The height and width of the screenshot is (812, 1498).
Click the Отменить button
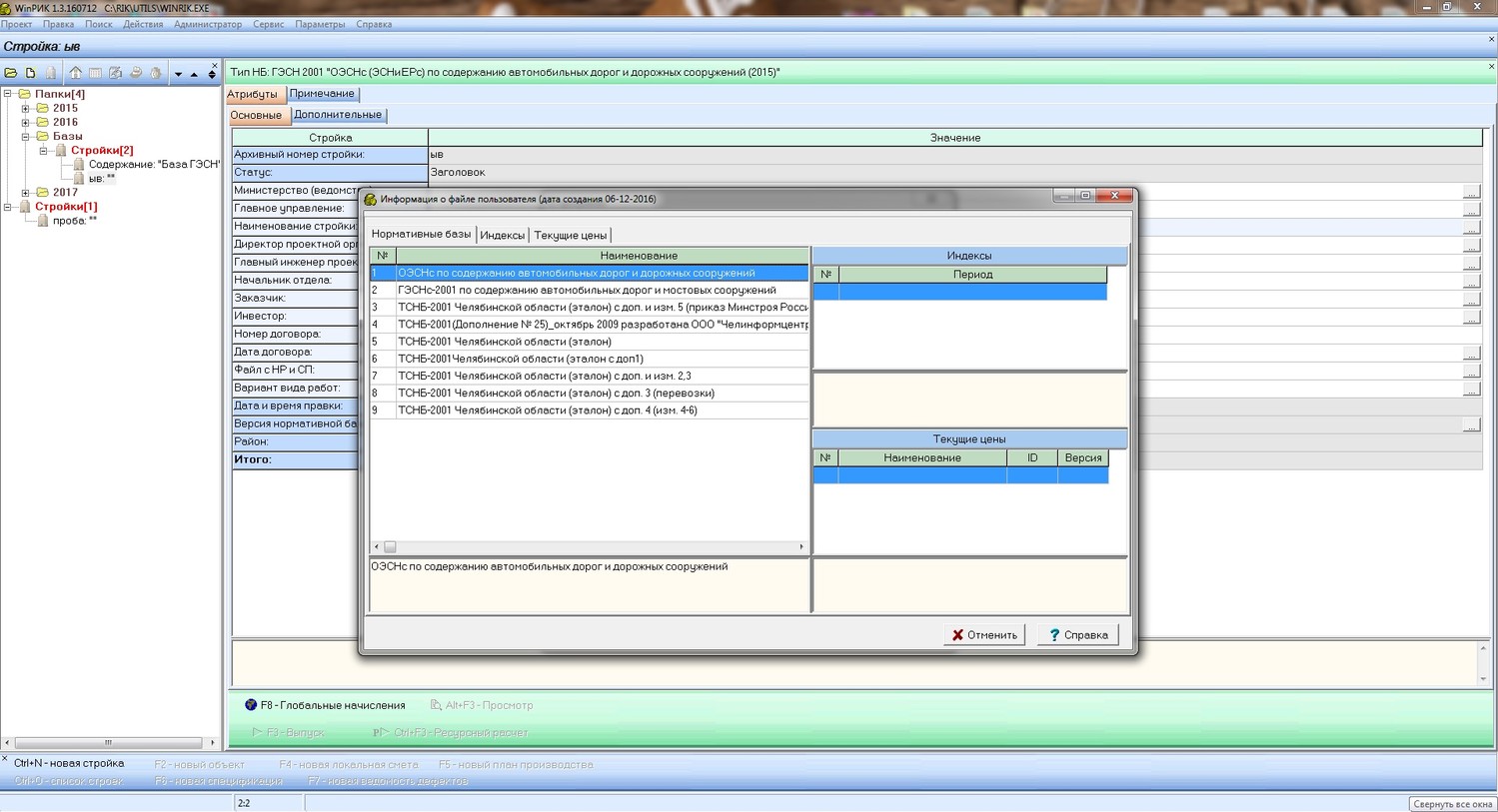[984, 635]
